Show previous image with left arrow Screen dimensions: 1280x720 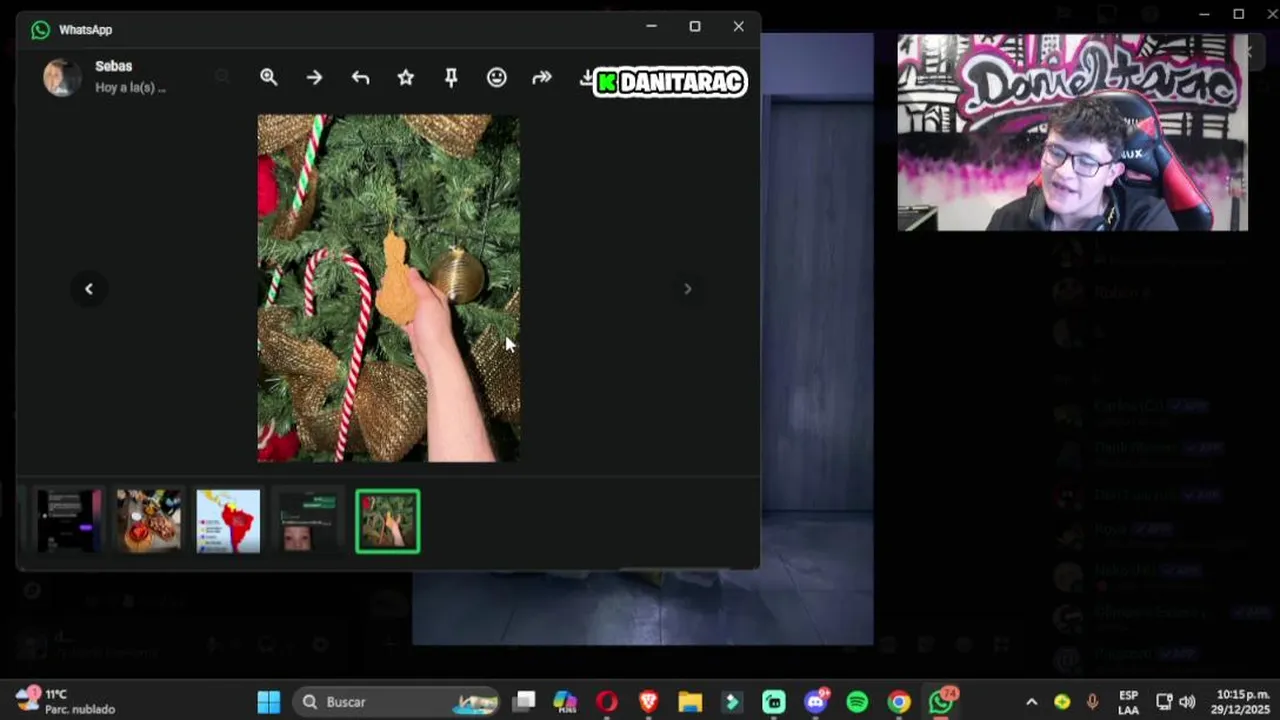click(89, 289)
